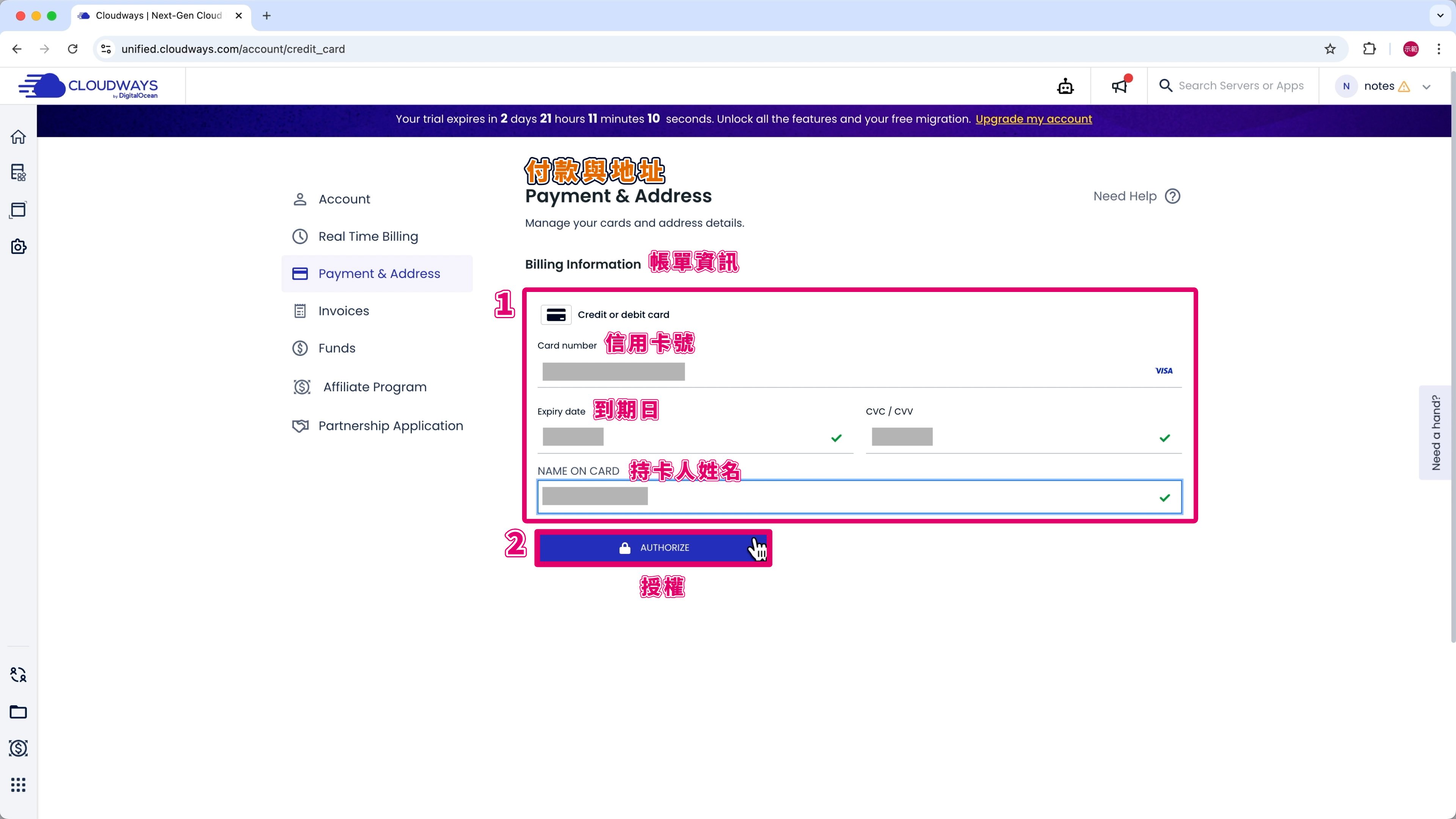Viewport: 1456px width, 819px height.
Task: Click the Search Servers or Apps box
Action: (1241, 86)
